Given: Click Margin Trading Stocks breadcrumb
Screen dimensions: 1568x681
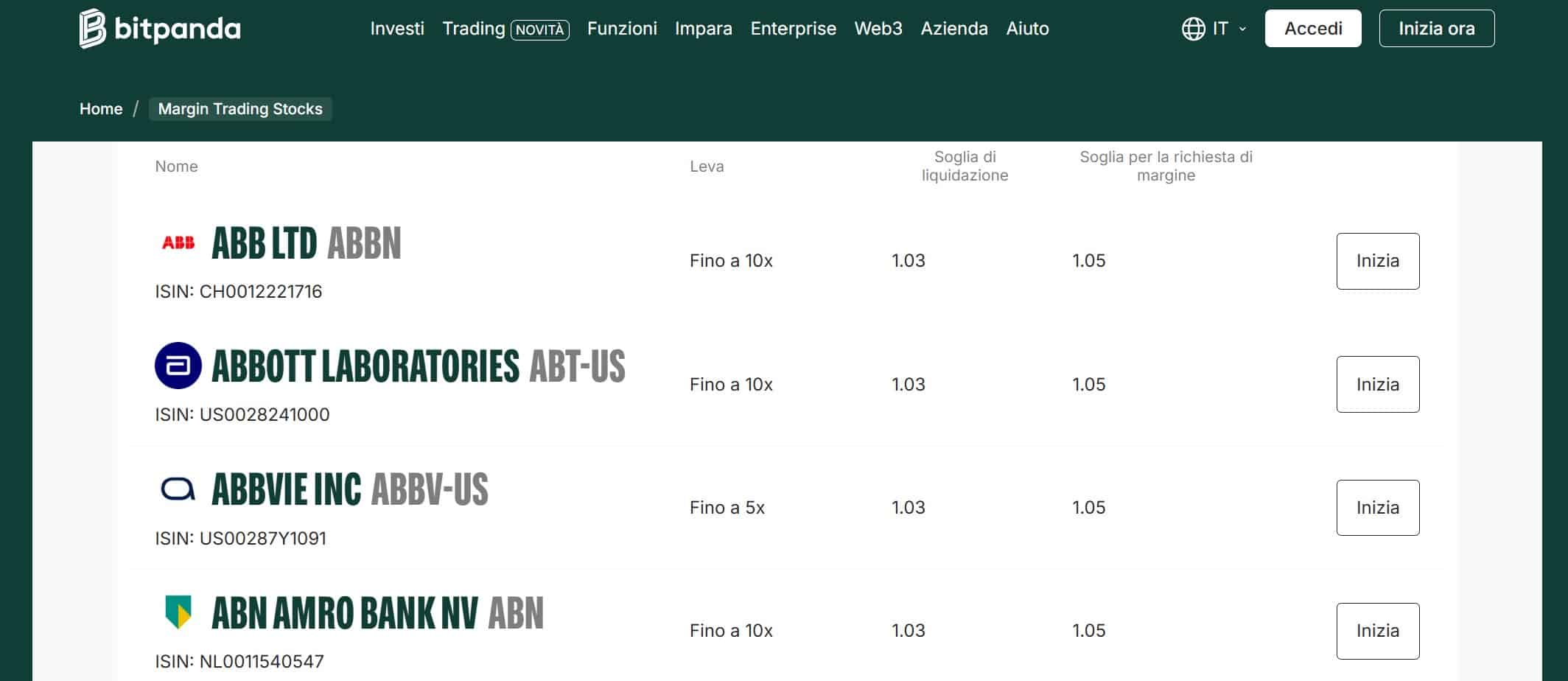Looking at the screenshot, I should [240, 109].
